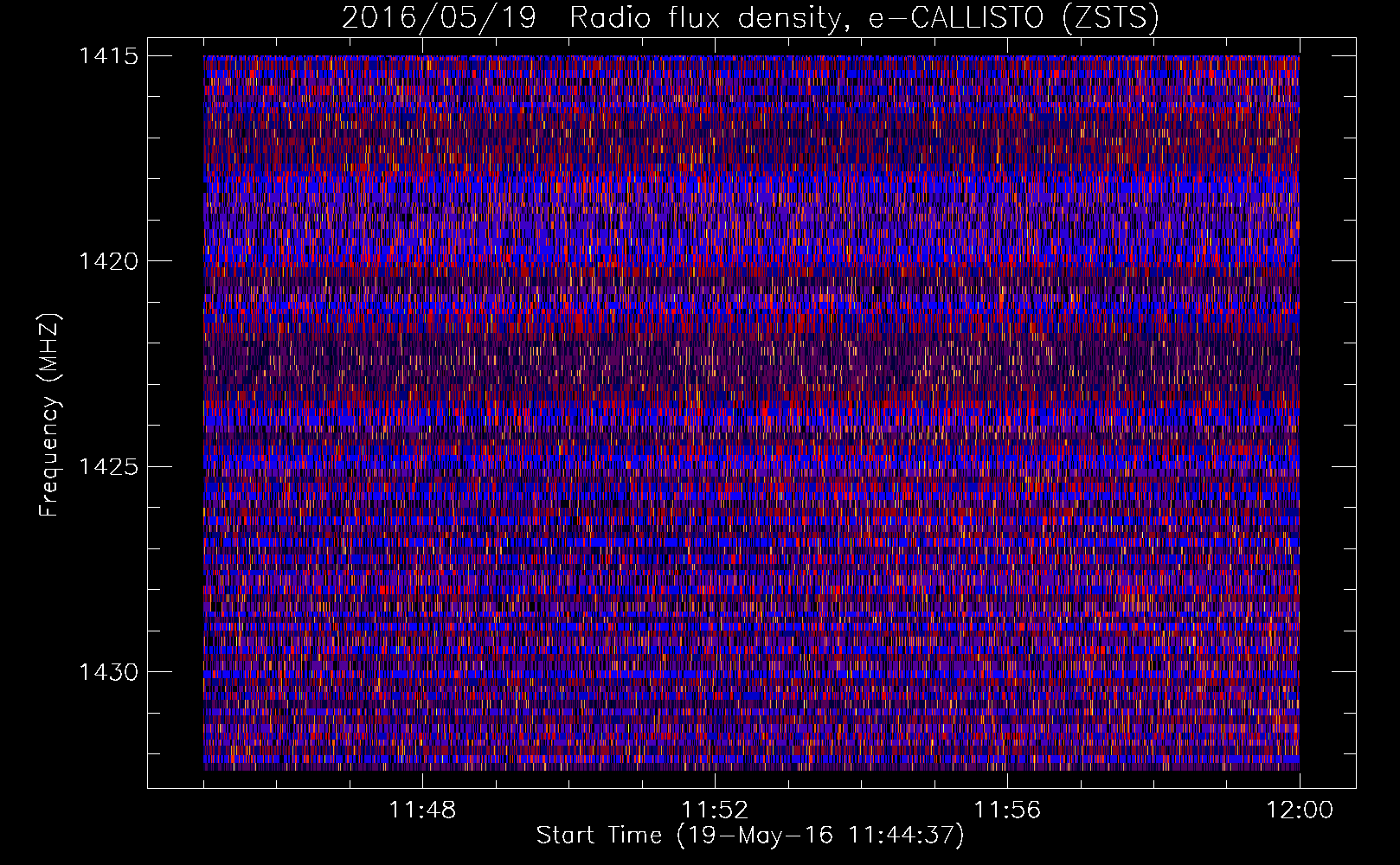Screen dimensions: 1400x865
Task: Click the 1425 frequency tick label
Action: pyautogui.click(x=109, y=467)
